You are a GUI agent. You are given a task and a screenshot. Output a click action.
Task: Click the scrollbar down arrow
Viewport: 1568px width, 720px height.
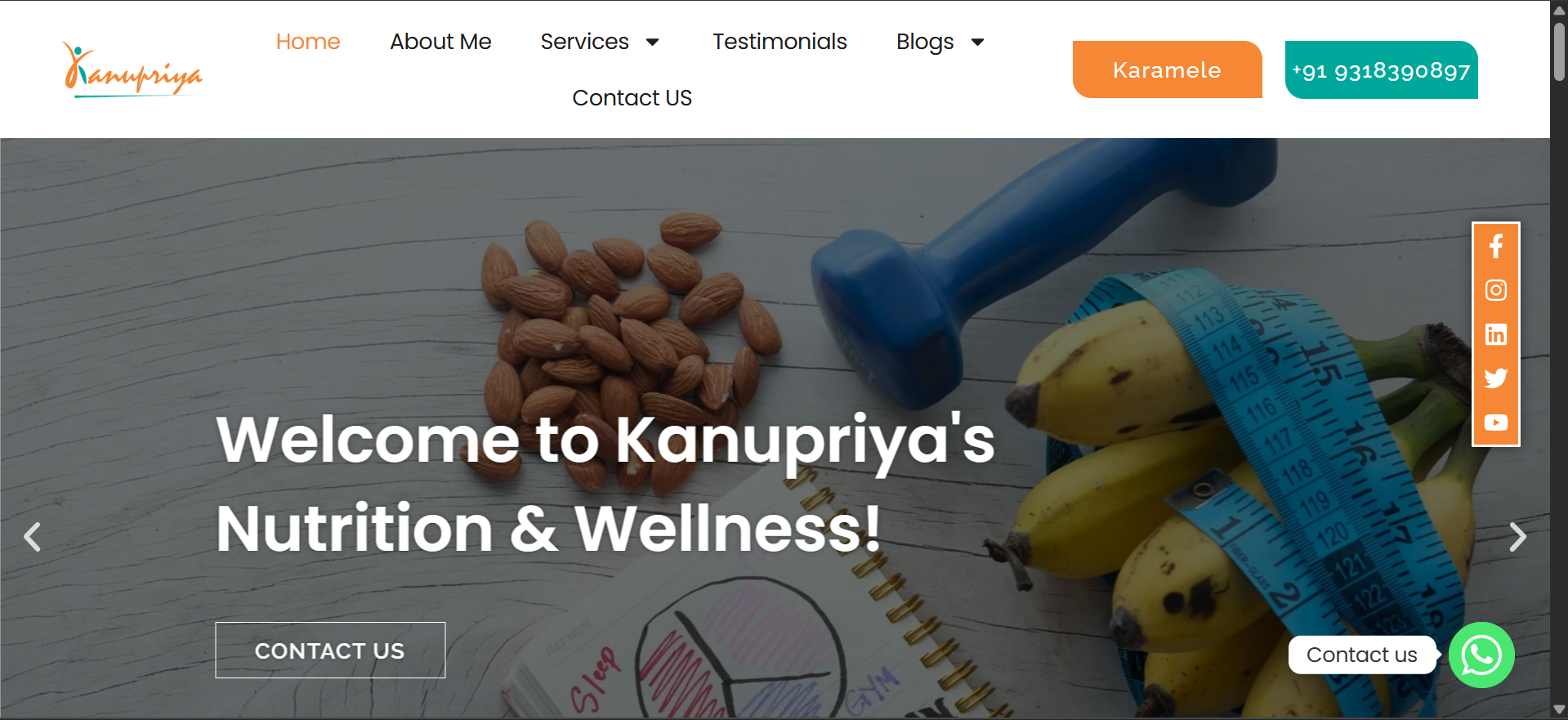coord(1559,709)
